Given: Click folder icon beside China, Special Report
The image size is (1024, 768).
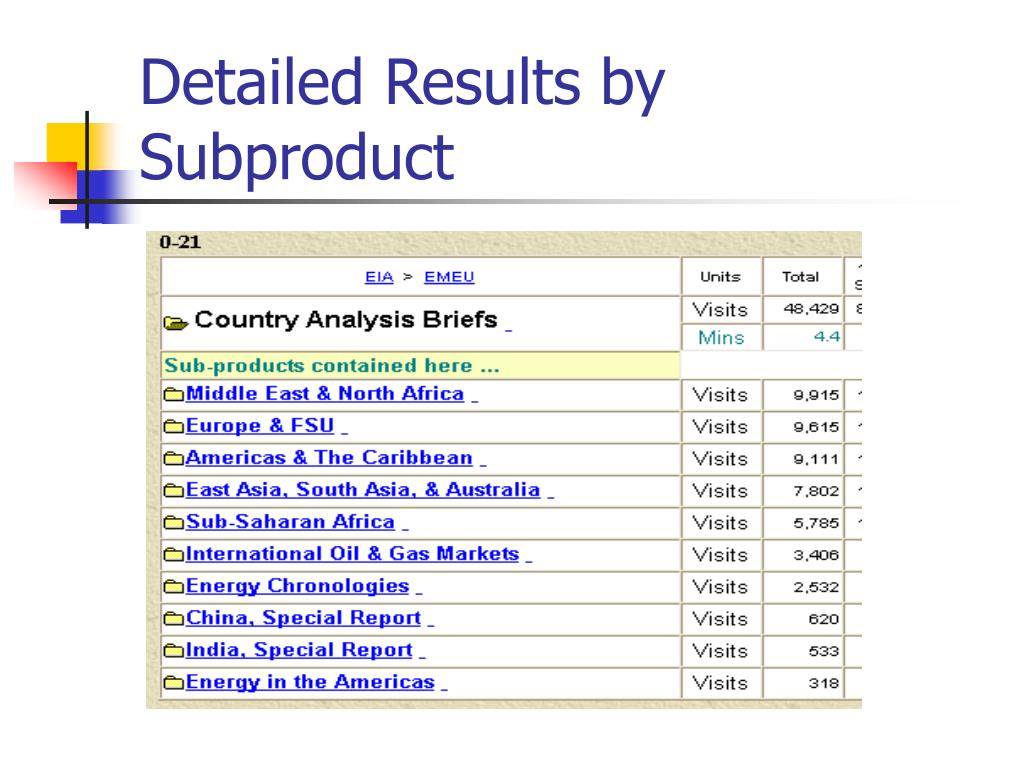Looking at the screenshot, I should pos(173,618).
